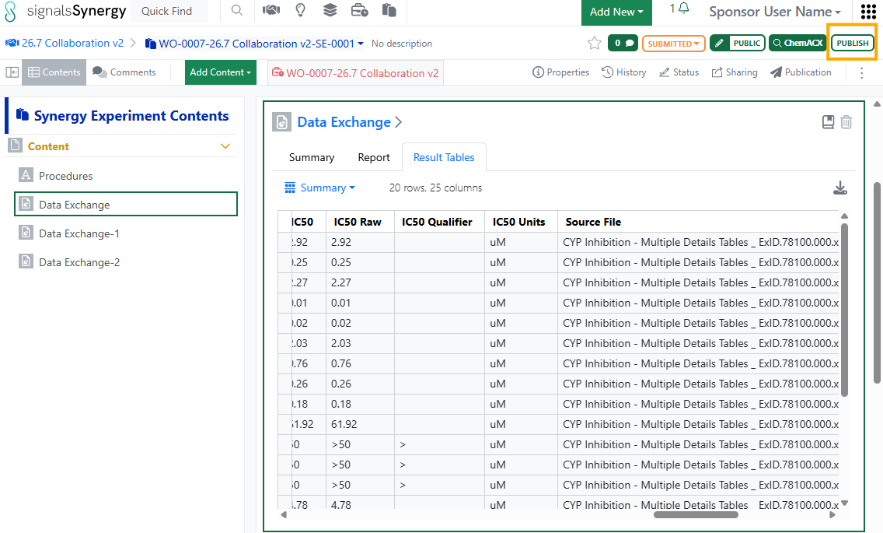Viewport: 883px width, 533px height.
Task: Collapse the Content section chevron
Action: (x=225, y=146)
